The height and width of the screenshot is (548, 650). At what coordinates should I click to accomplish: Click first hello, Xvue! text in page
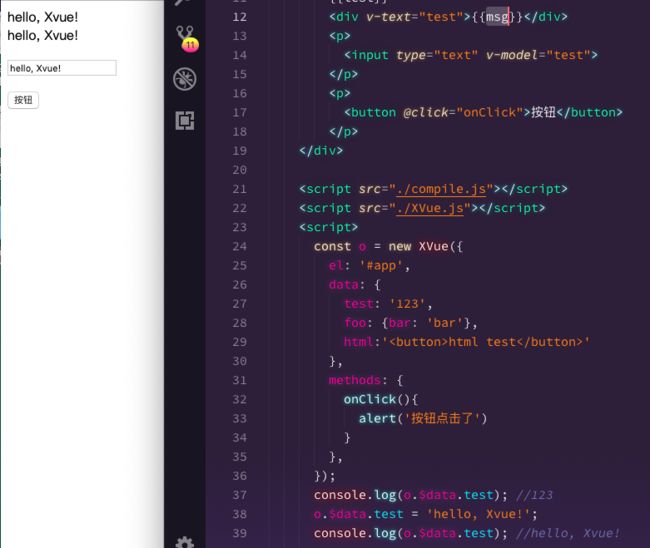(x=43, y=17)
